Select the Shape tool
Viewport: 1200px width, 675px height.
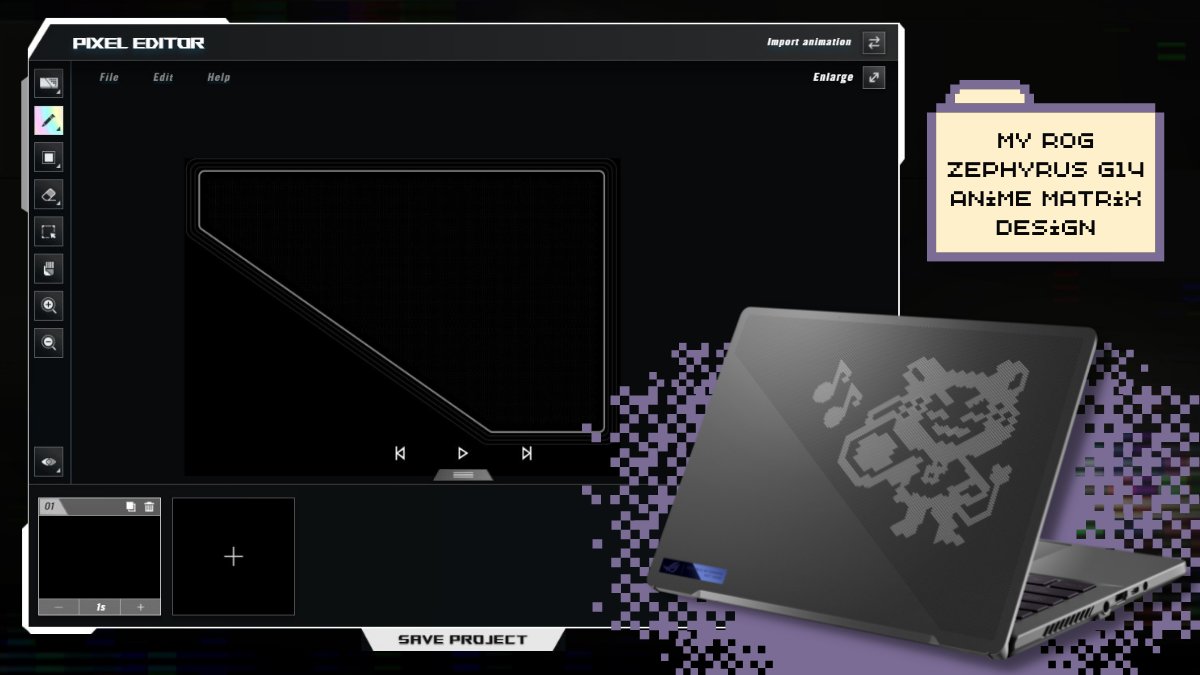tap(48, 158)
